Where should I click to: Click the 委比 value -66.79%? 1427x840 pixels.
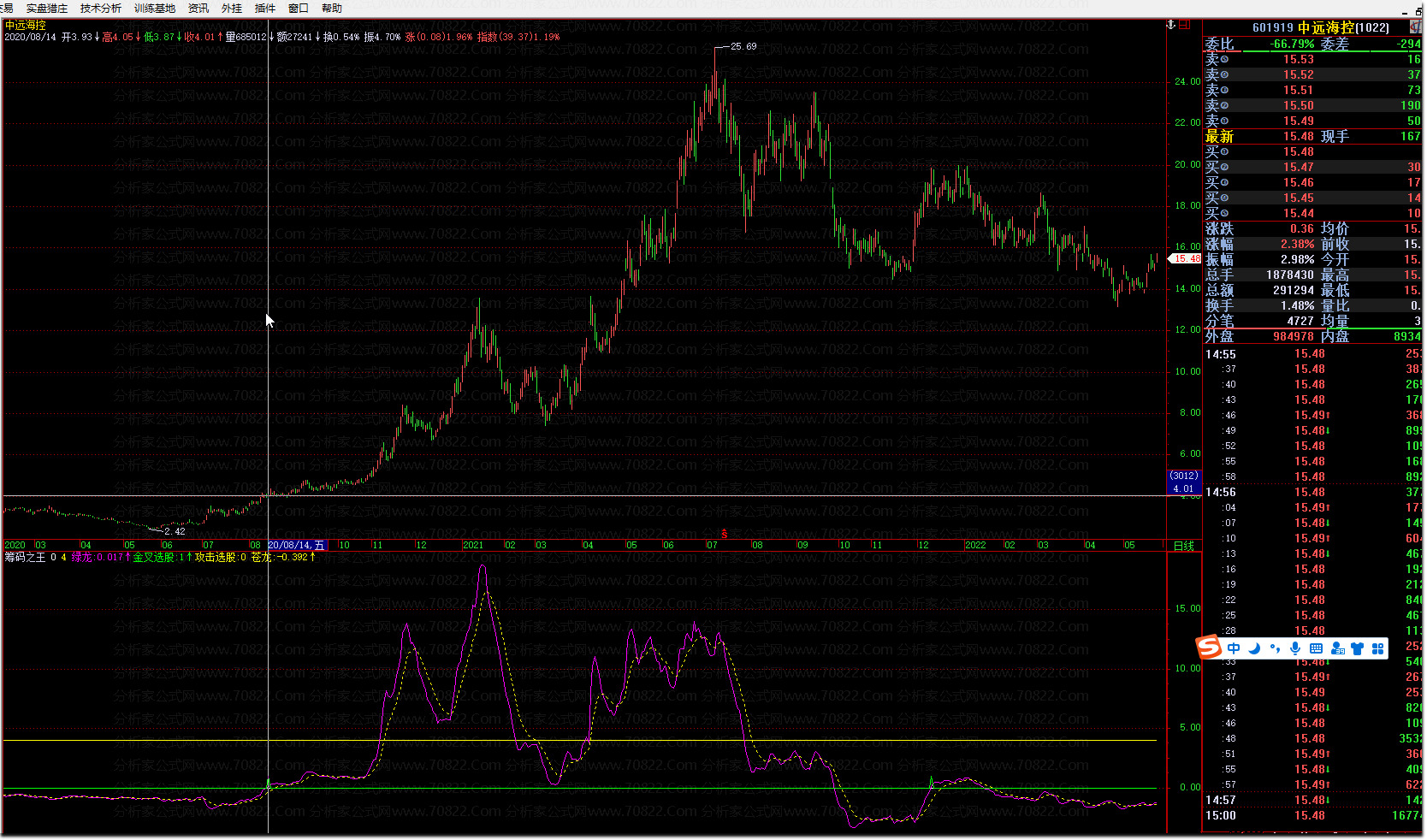(x=1292, y=44)
